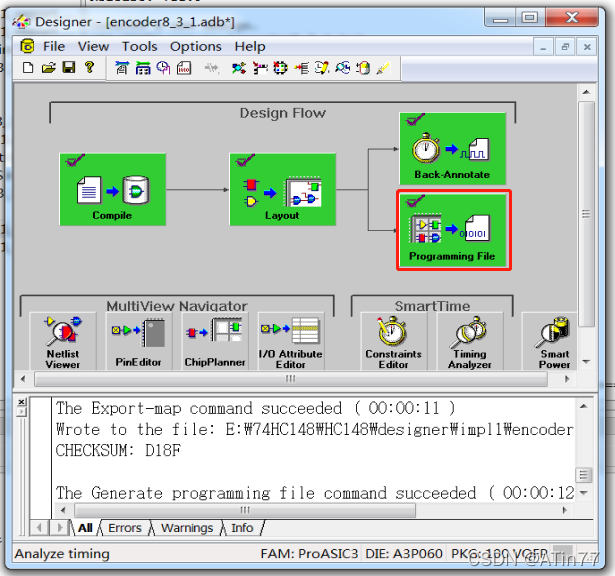
Task: Click the Back-Annotate clock icon in the toolbar
Action: point(163,68)
